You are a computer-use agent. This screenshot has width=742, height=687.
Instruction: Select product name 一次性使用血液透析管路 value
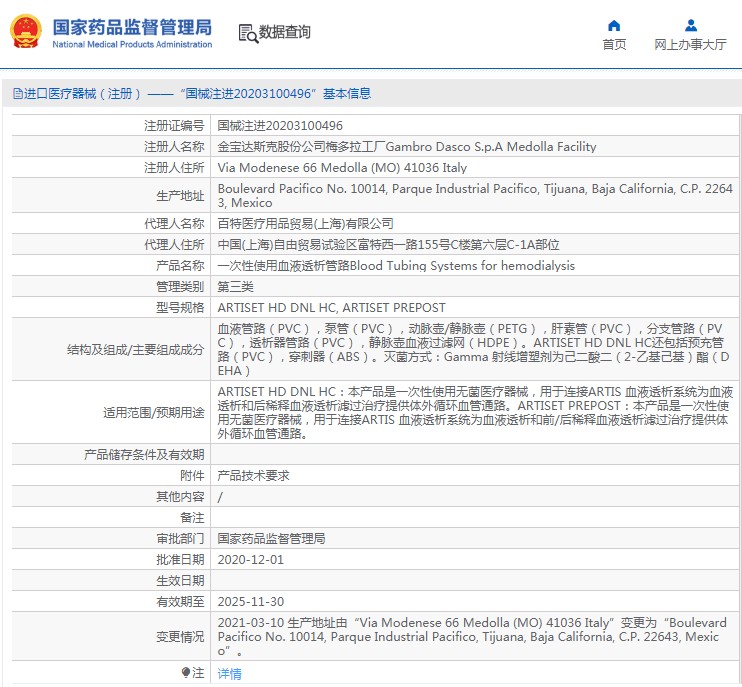(396, 265)
